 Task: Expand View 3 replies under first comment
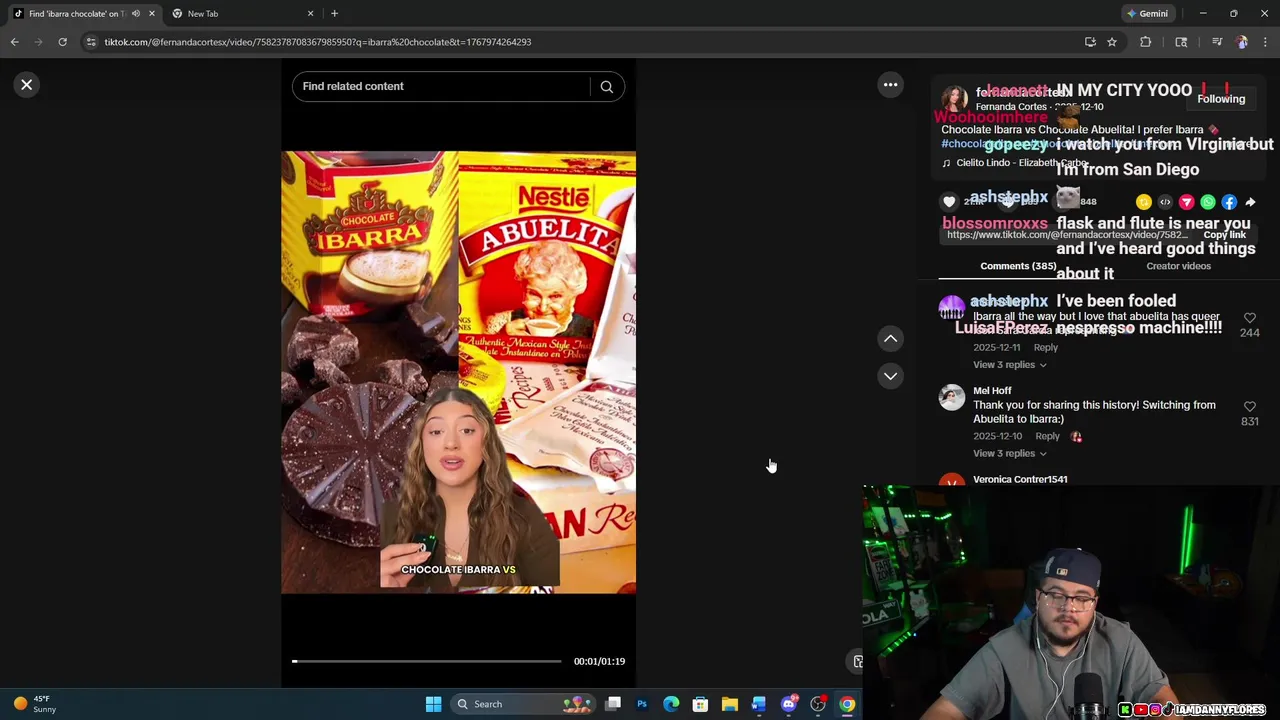point(1009,365)
